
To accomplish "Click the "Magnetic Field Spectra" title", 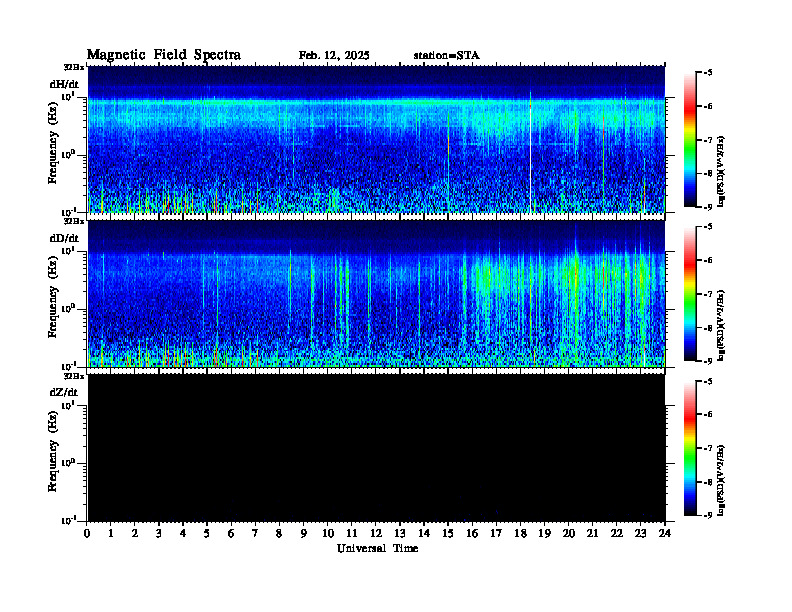I will pyautogui.click(x=164, y=55).
